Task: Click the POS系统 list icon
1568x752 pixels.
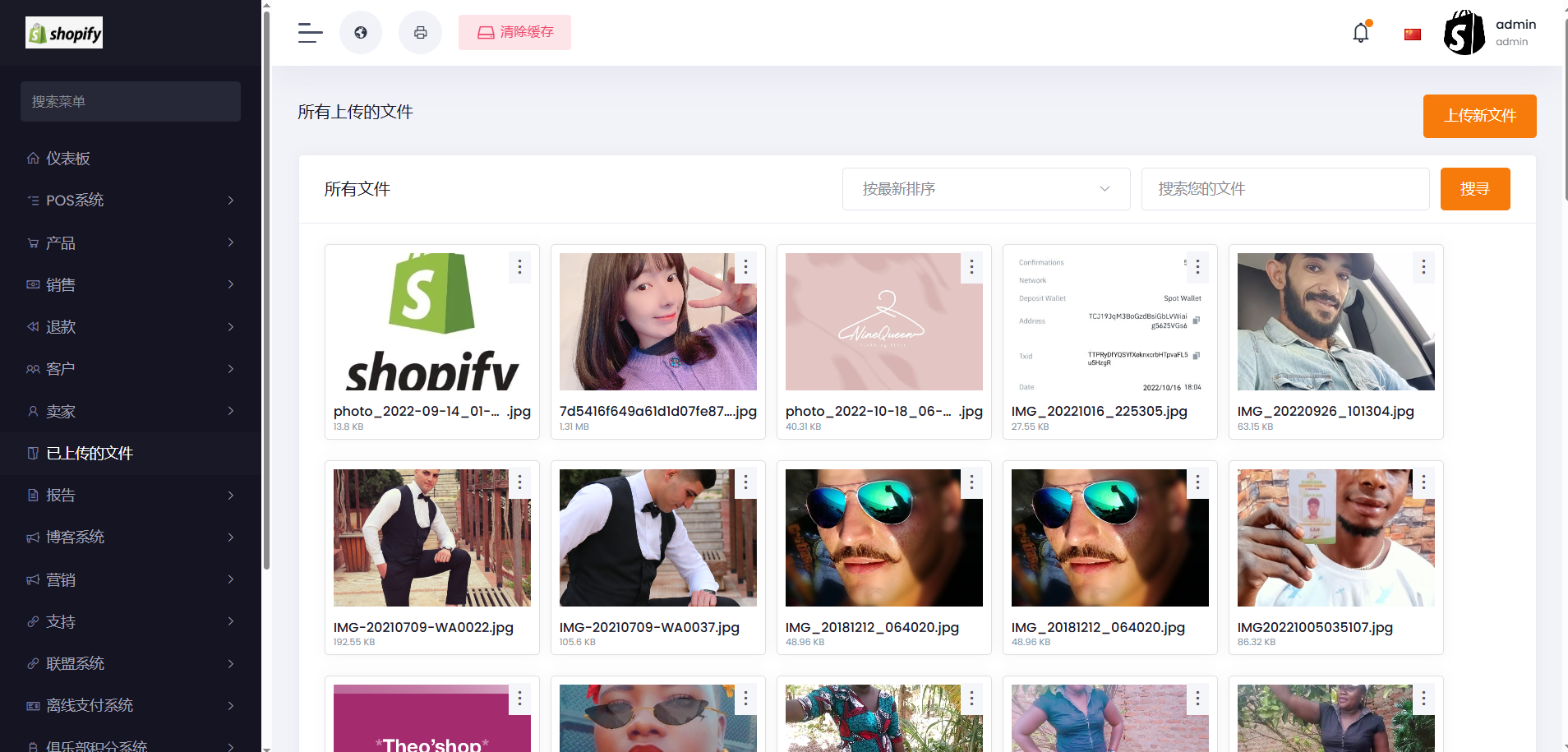Action: pyautogui.click(x=33, y=201)
